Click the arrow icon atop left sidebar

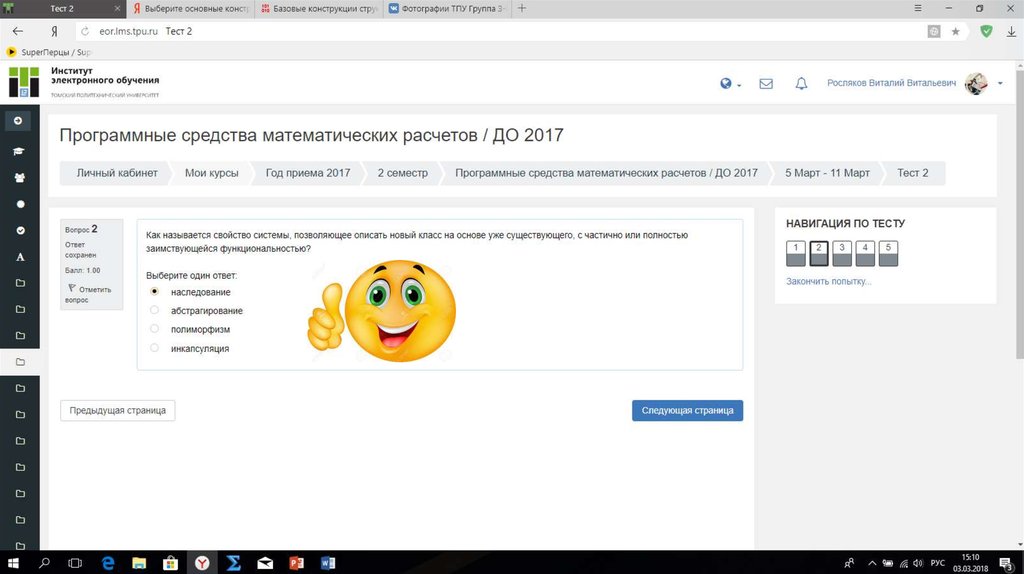point(18,121)
